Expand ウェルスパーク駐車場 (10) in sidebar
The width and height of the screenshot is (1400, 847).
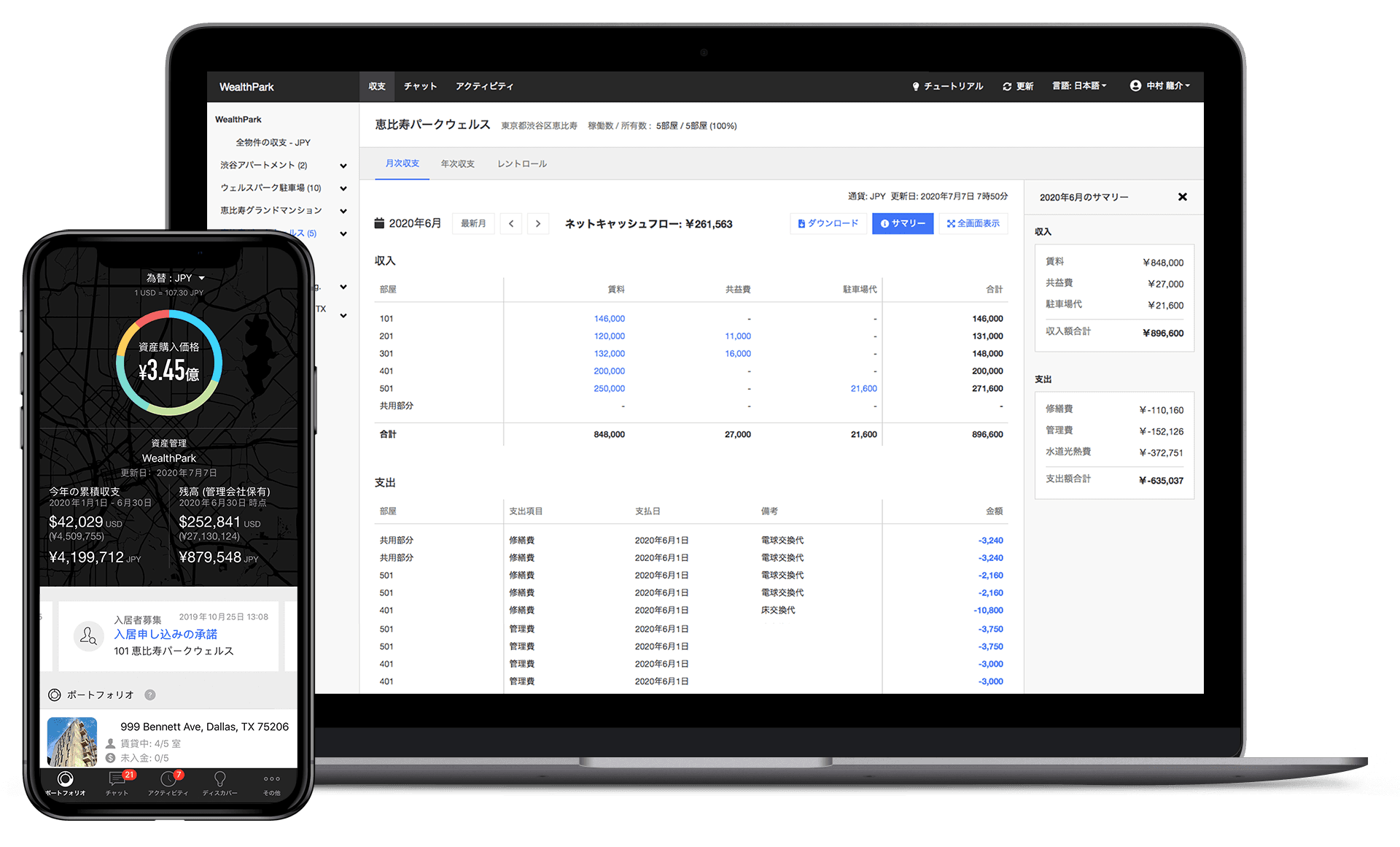click(x=343, y=188)
